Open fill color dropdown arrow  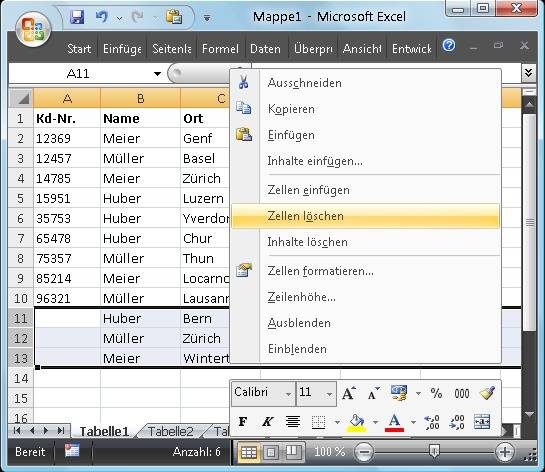pos(375,422)
